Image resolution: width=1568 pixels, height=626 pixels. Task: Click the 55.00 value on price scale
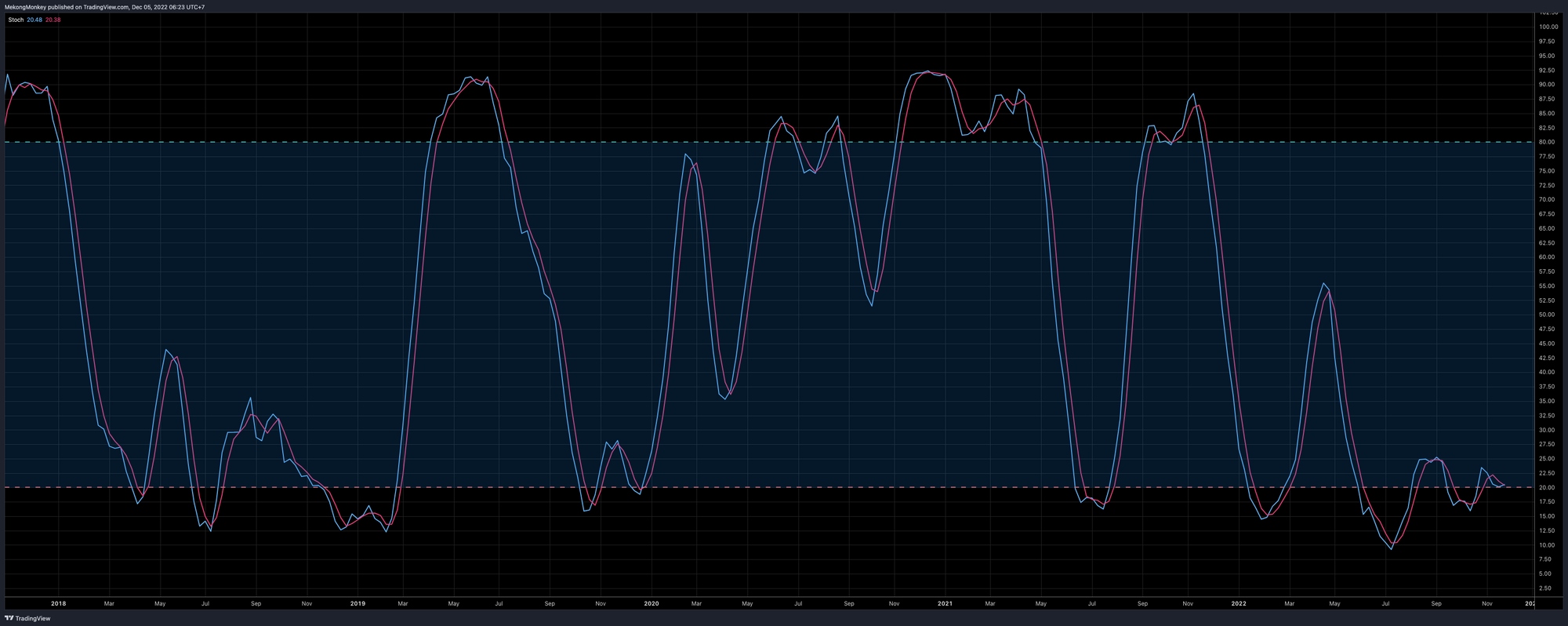[1547, 286]
